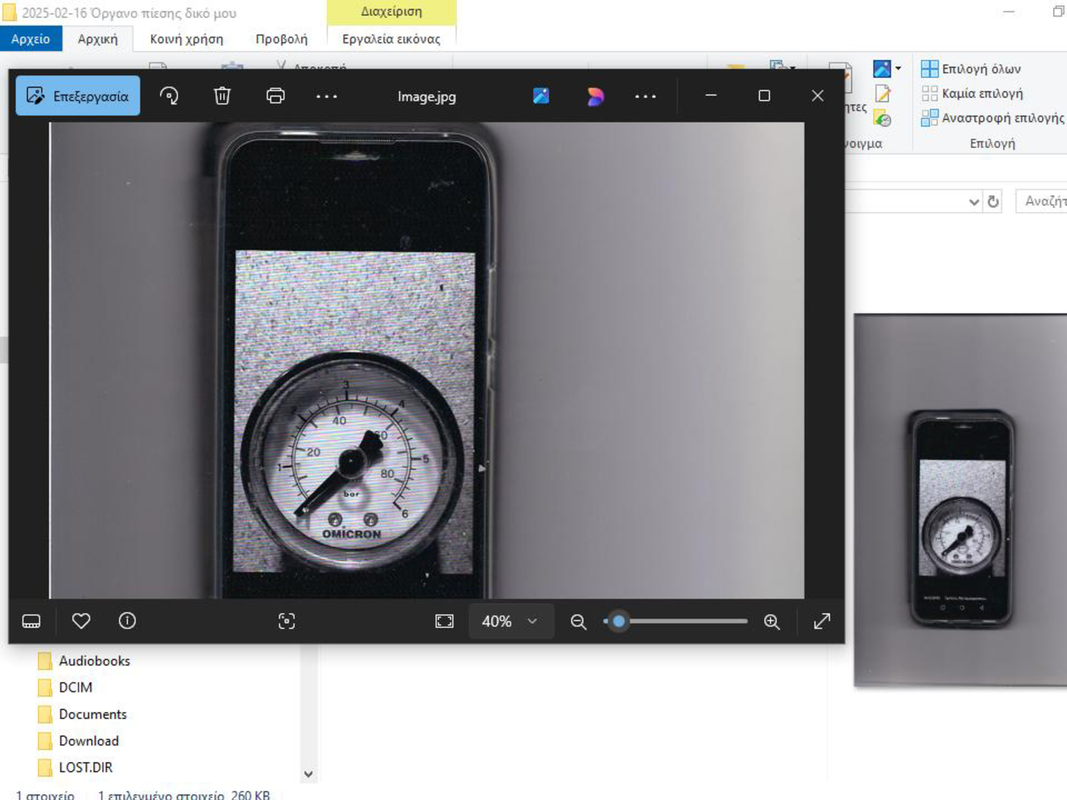Screen dimensions: 1067x800
Task: Start visual scan with the focus-frame icon
Action: pos(286,621)
